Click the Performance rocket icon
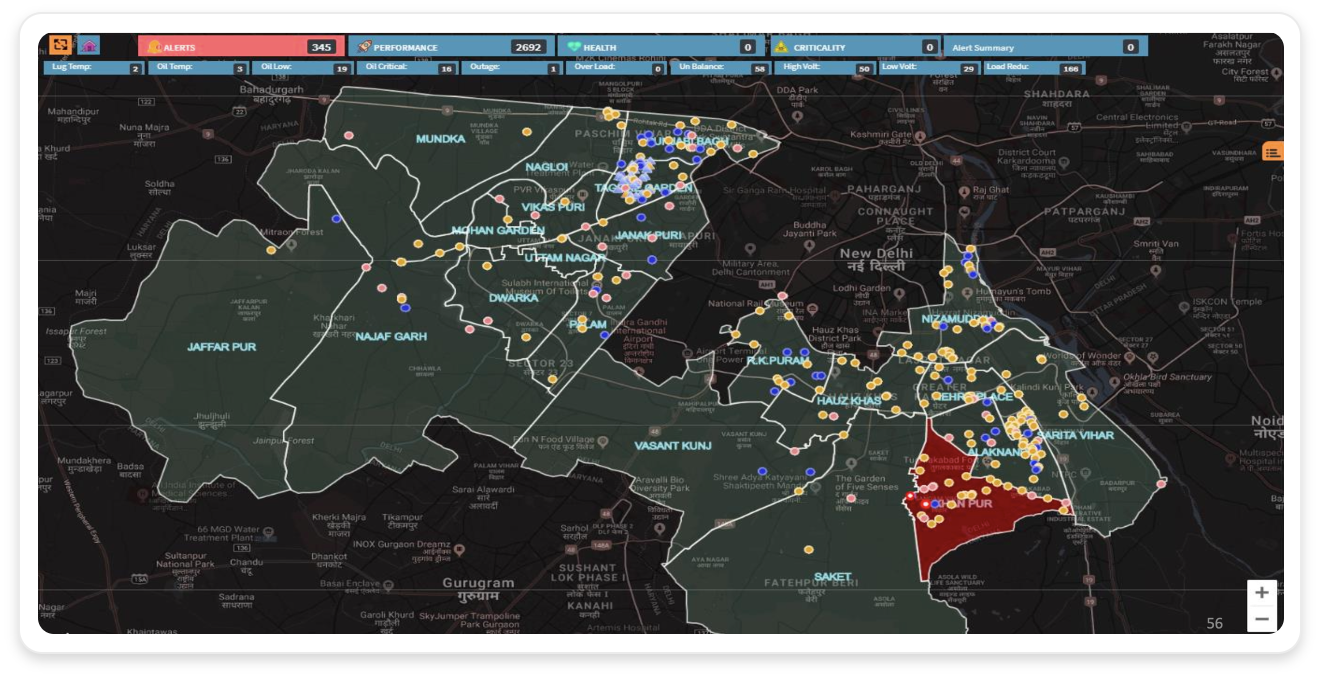Image resolution: width=1320 pixels, height=678 pixels. tap(364, 47)
